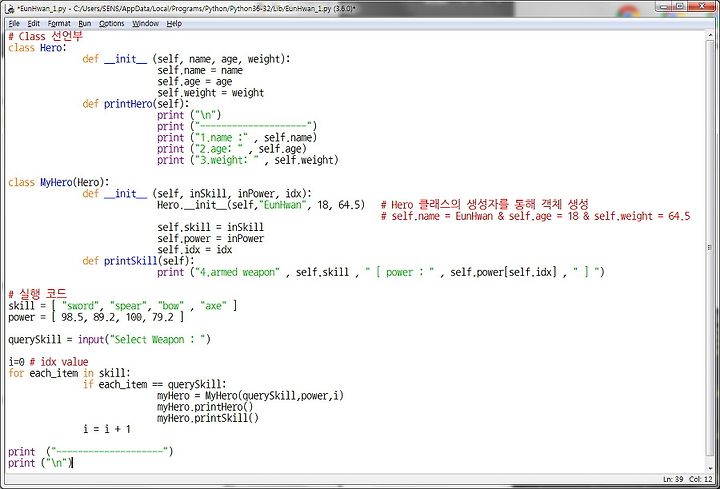Click the red comment about self.name = EunHwan
Screen dimensions: 720x489
click(535, 216)
